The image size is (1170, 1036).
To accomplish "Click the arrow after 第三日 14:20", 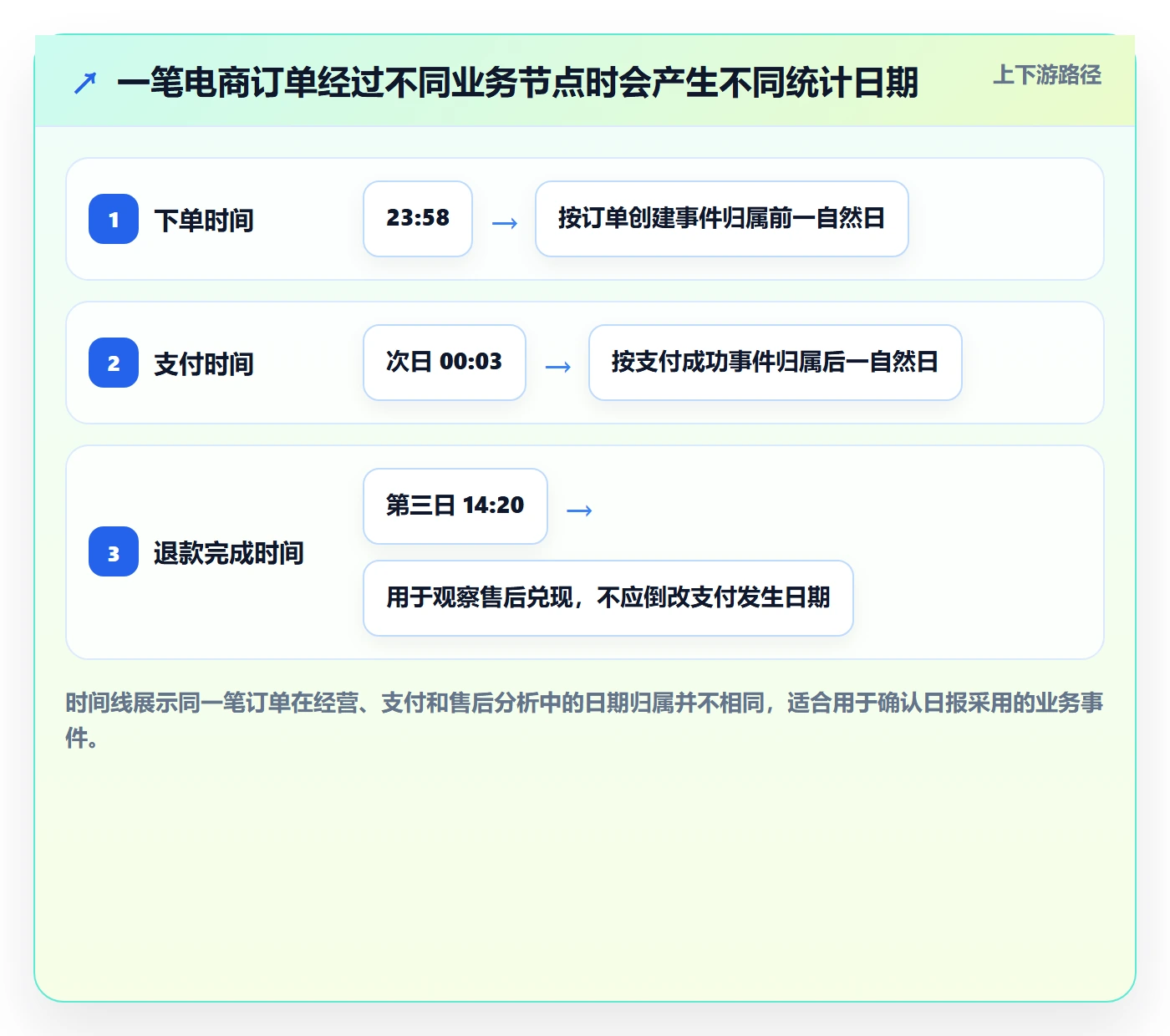I will [580, 510].
